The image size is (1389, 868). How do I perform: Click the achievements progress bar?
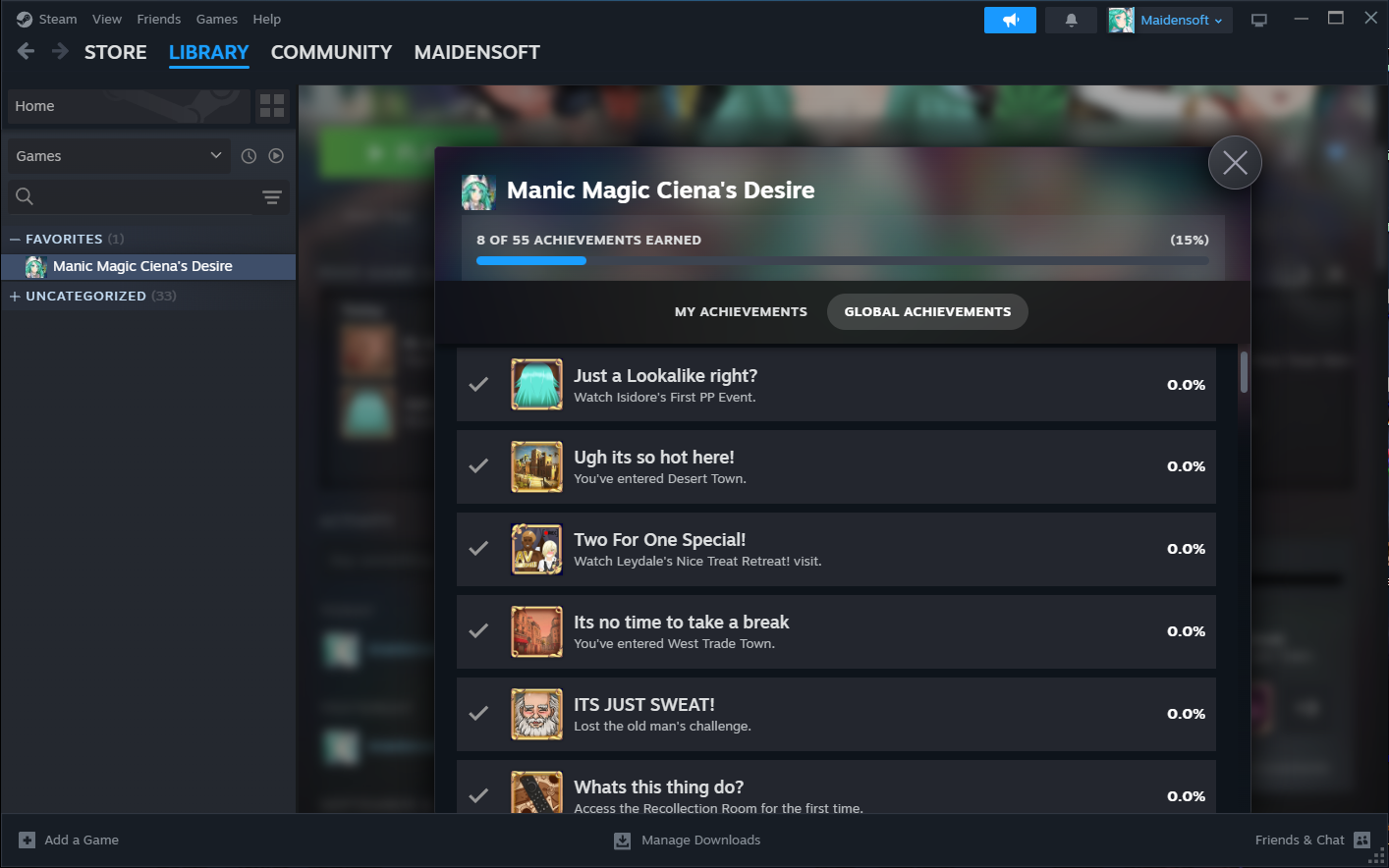[x=843, y=260]
